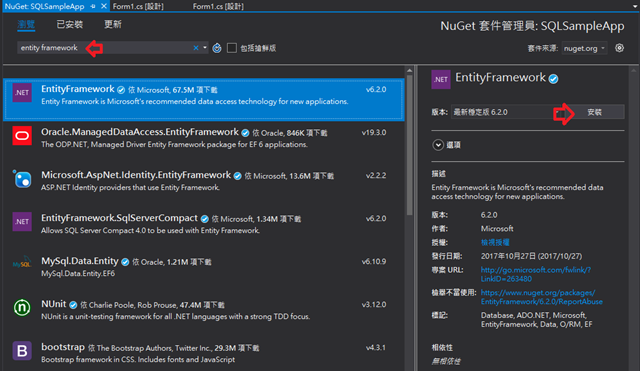Clear the search text with X icon
The height and width of the screenshot is (371, 640).
click(x=196, y=48)
